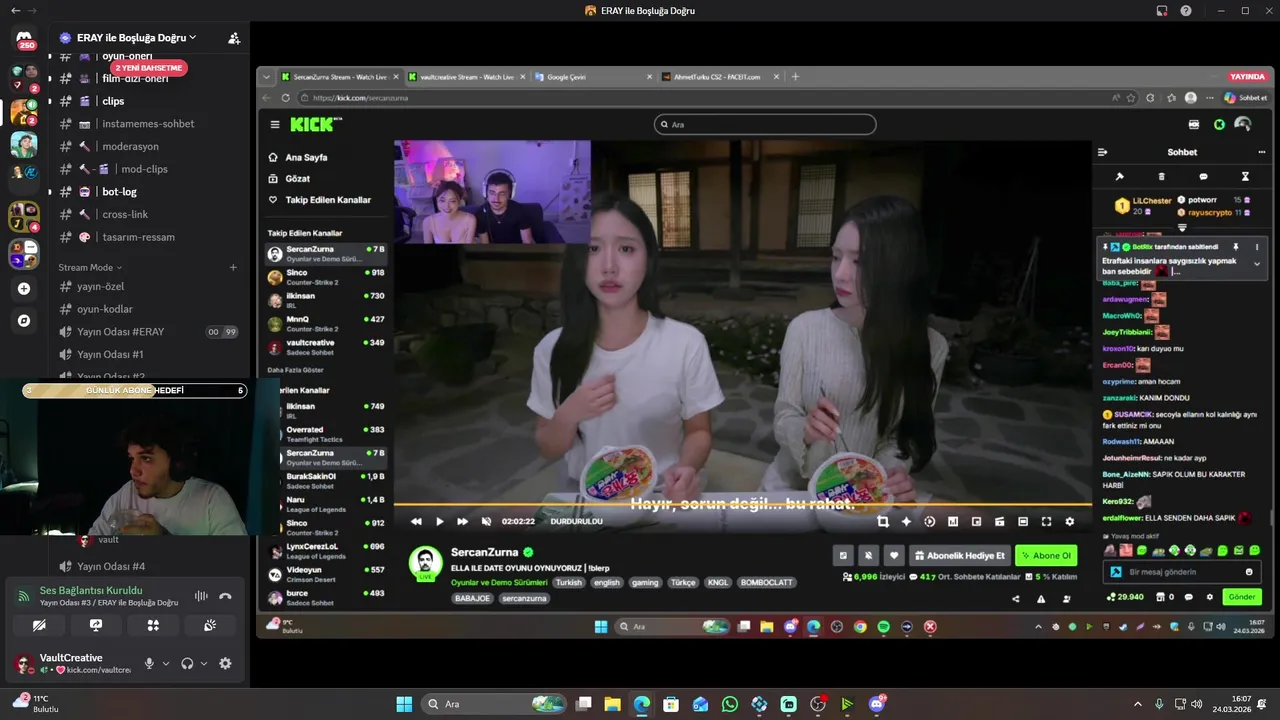Screen dimensions: 1280x720
Task: Open Microsoft Edge from taskbar
Action: tap(641, 704)
